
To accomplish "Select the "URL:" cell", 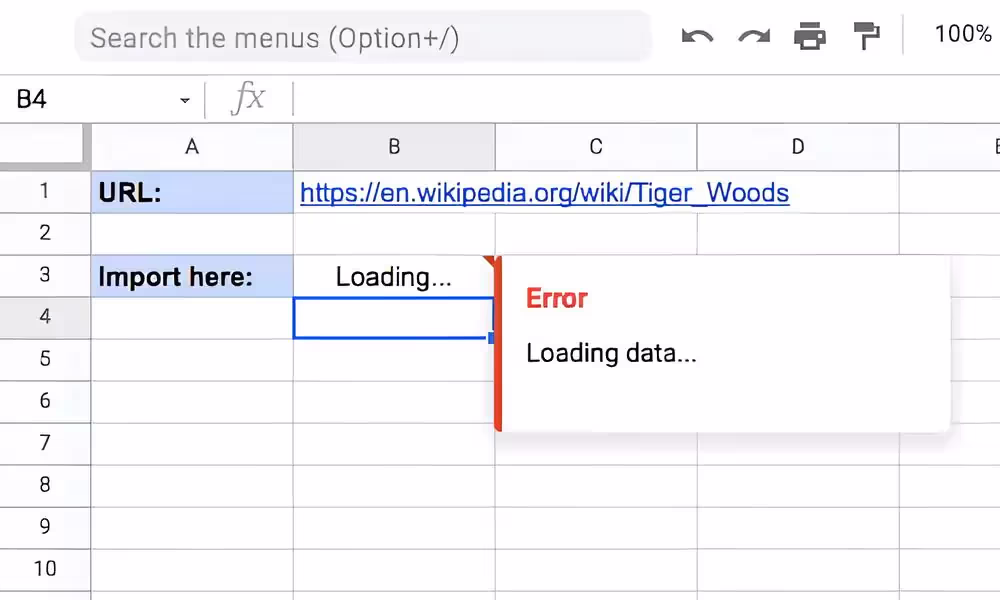I will (x=192, y=192).
